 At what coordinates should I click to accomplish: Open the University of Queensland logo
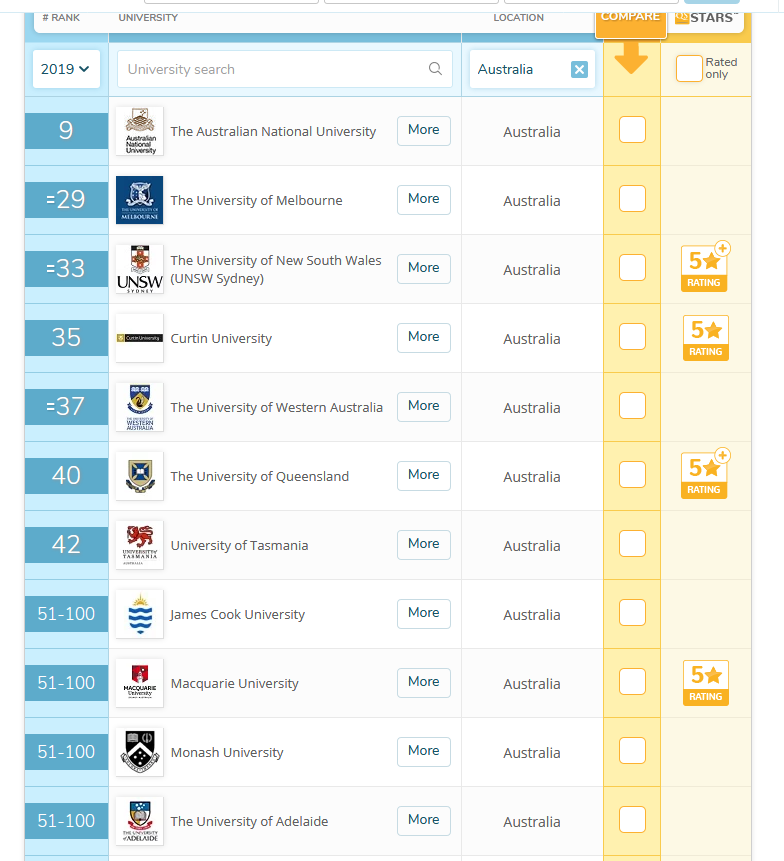click(x=139, y=476)
